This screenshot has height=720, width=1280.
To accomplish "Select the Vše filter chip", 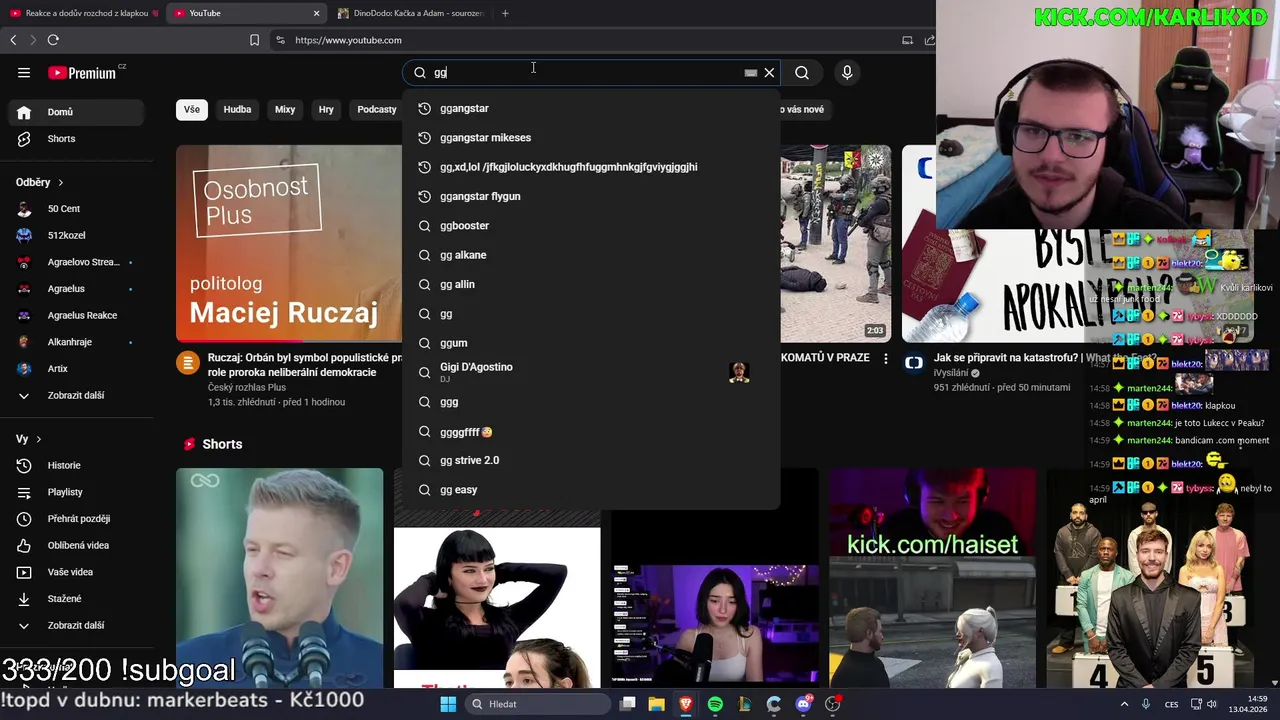I will pyautogui.click(x=191, y=109).
